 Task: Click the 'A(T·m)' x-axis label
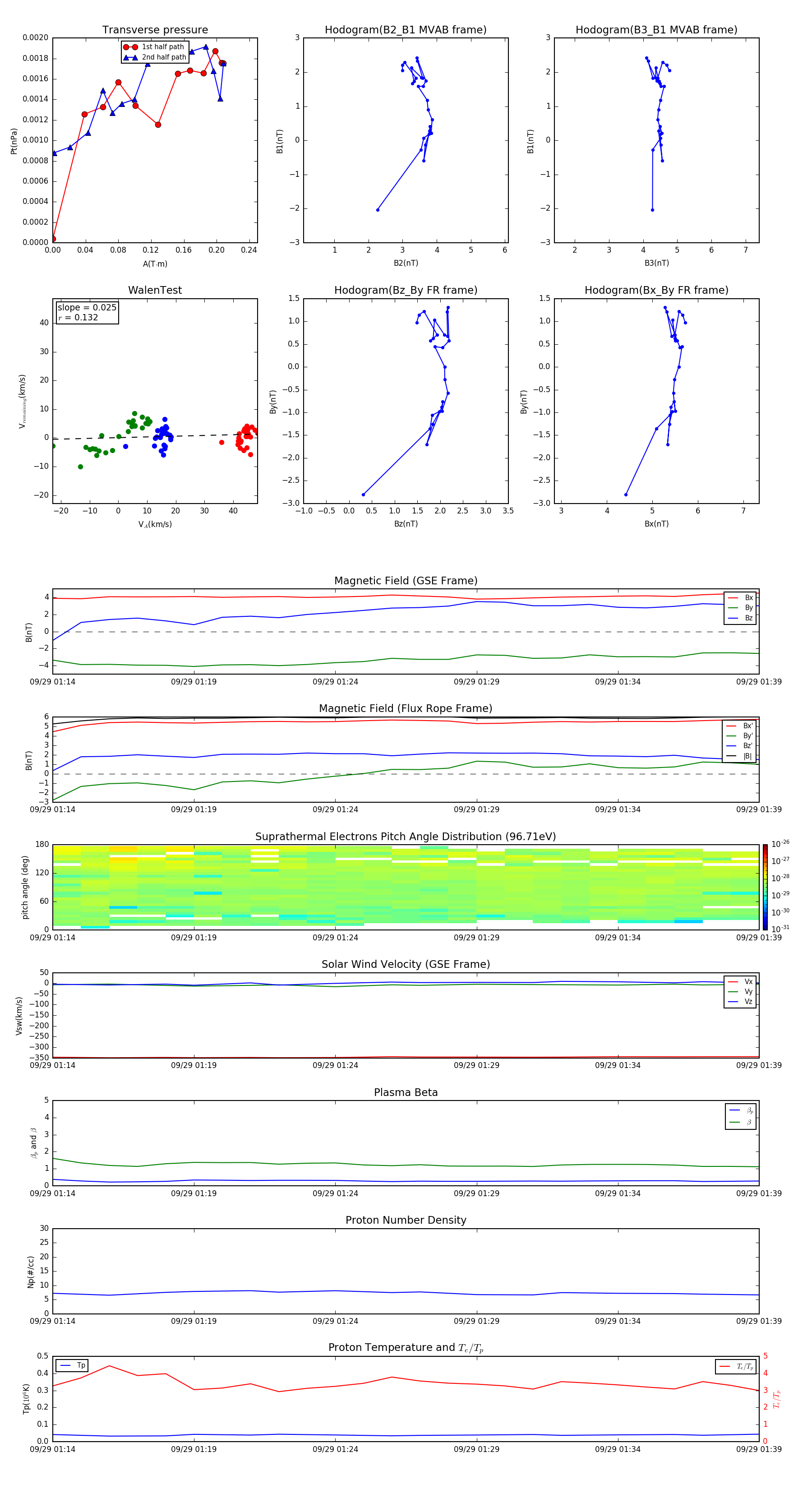coord(155,264)
